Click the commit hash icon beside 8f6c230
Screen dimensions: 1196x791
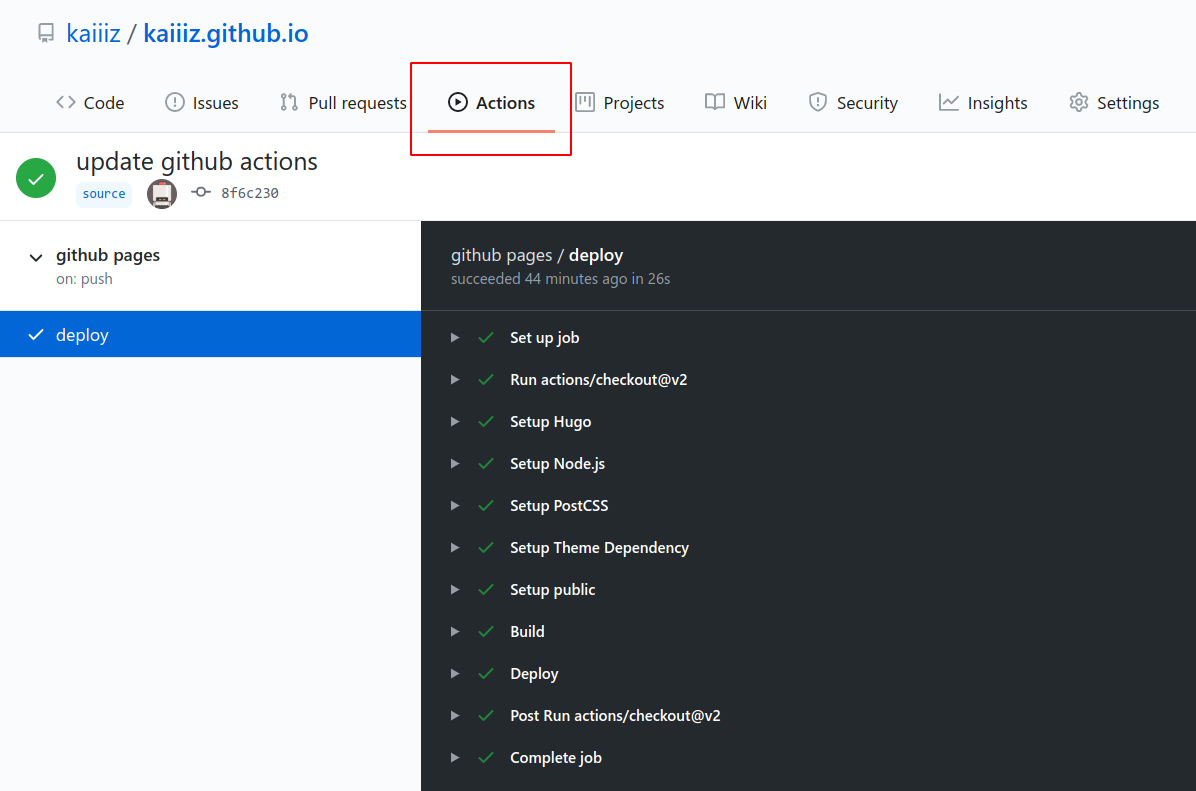(x=201, y=193)
